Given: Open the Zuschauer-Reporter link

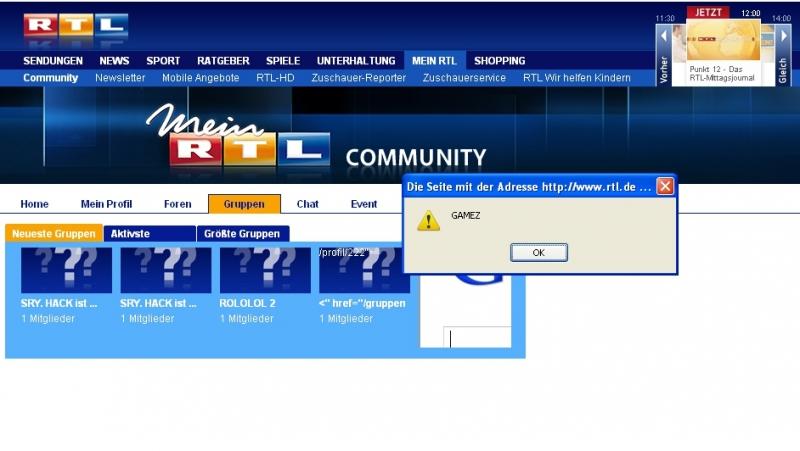Looking at the screenshot, I should point(359,78).
